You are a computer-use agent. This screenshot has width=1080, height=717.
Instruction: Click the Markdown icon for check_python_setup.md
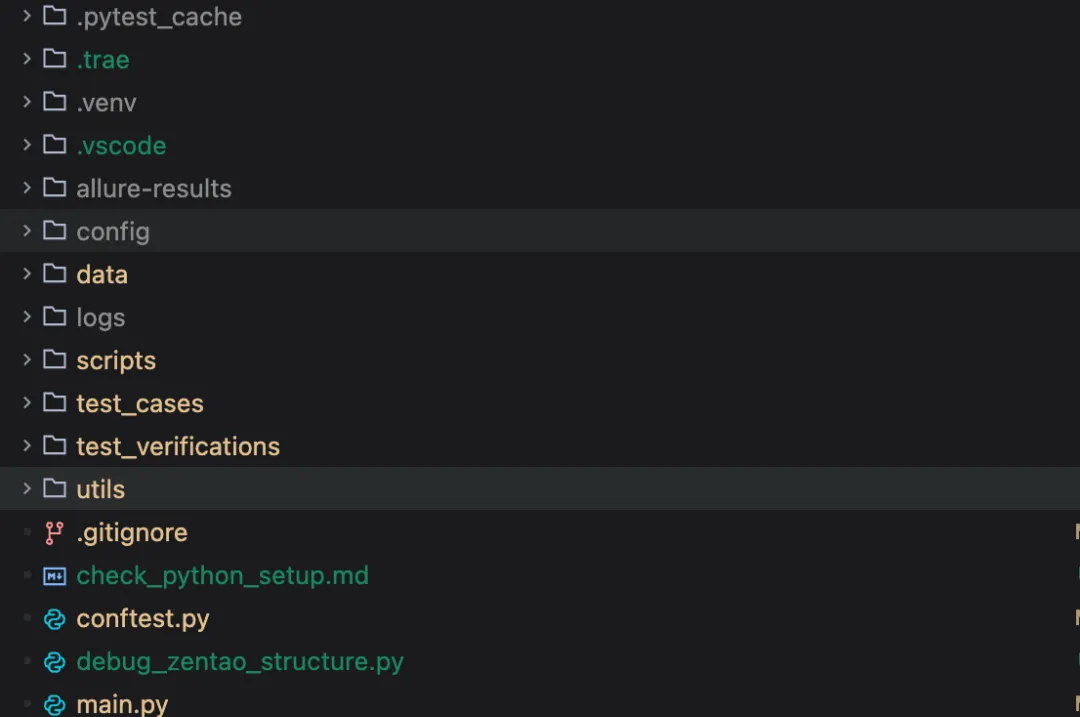click(54, 576)
